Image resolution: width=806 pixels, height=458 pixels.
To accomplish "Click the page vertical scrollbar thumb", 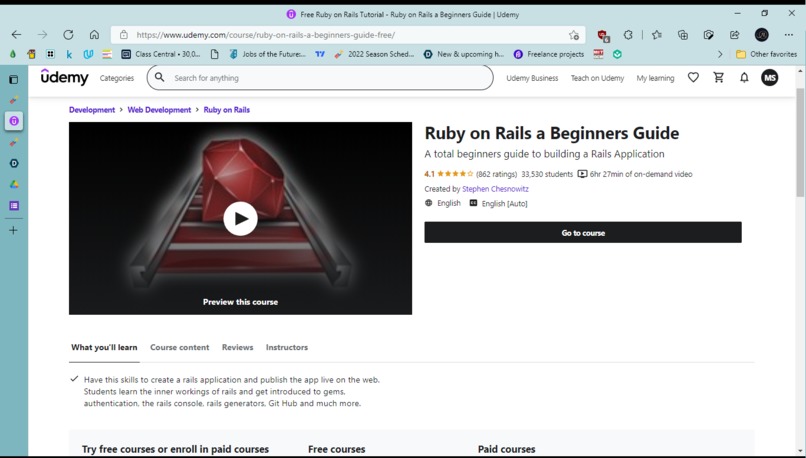I will [800, 142].
